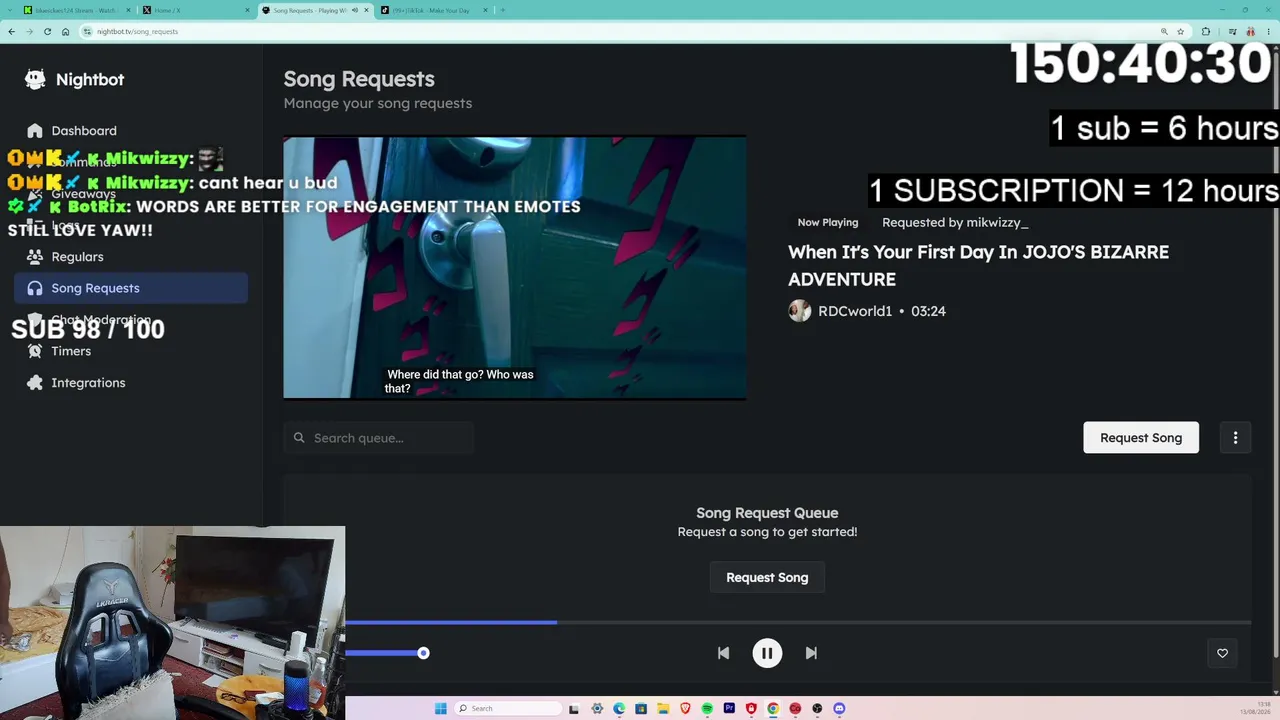Image resolution: width=1280 pixels, height=720 pixels.
Task: Expand the tab search dropdown arrow
Action: point(9,10)
